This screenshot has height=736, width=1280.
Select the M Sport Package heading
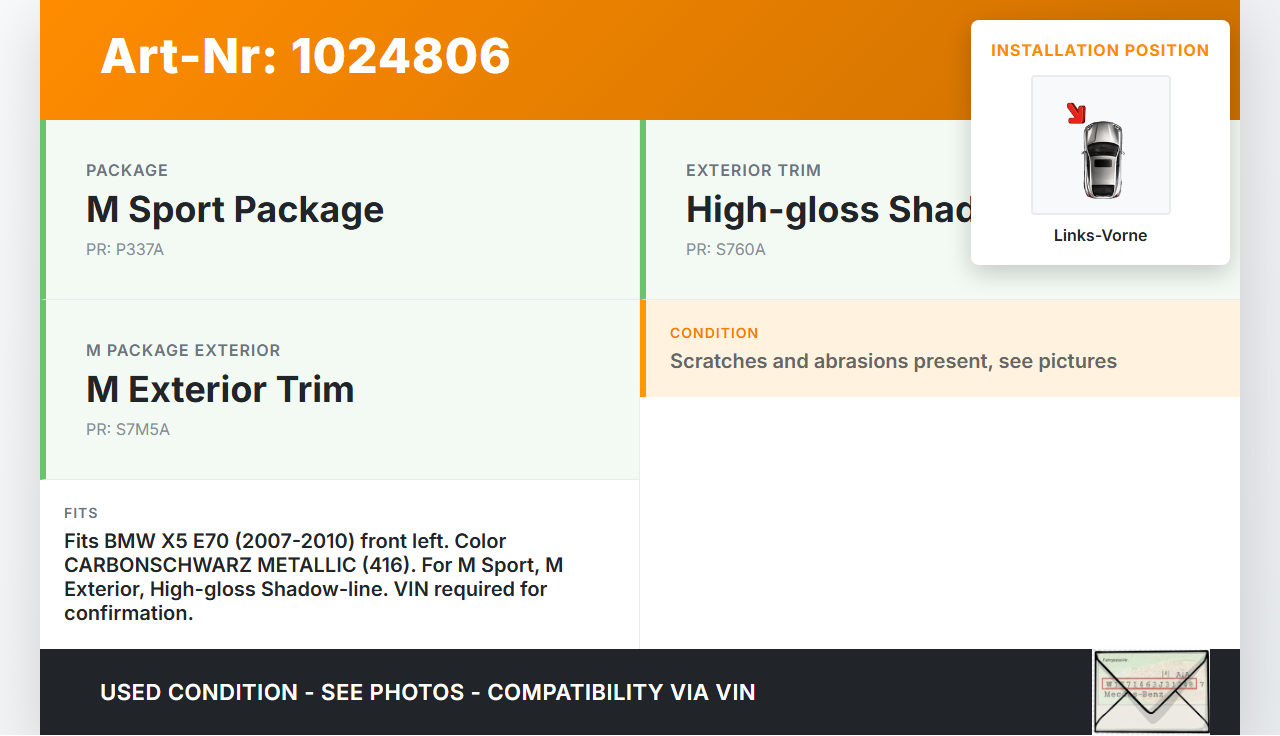pos(235,210)
